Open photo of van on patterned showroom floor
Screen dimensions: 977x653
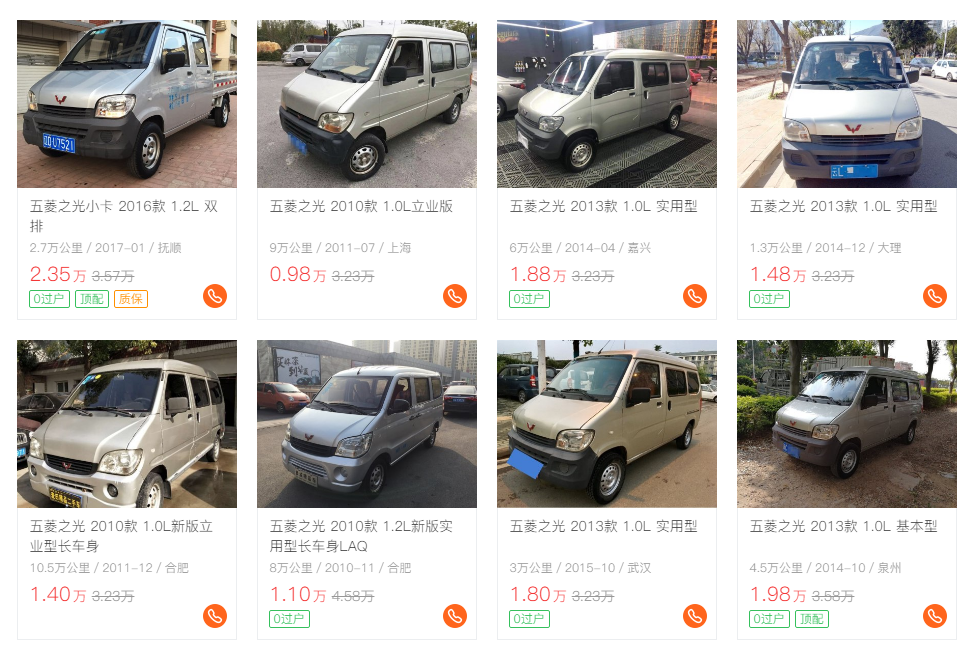607,103
